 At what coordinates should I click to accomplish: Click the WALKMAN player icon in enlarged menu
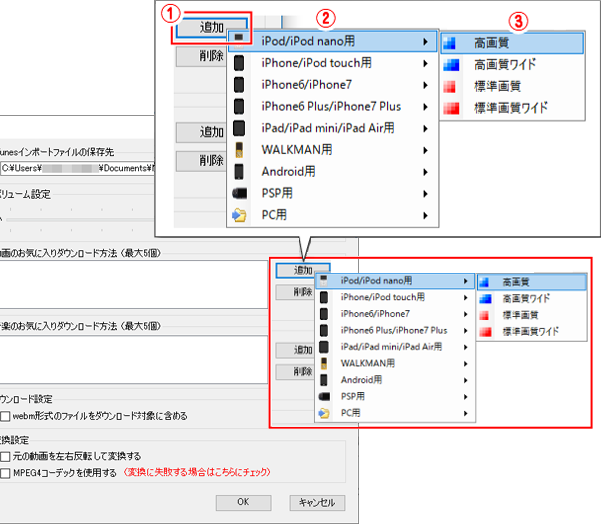click(x=241, y=150)
